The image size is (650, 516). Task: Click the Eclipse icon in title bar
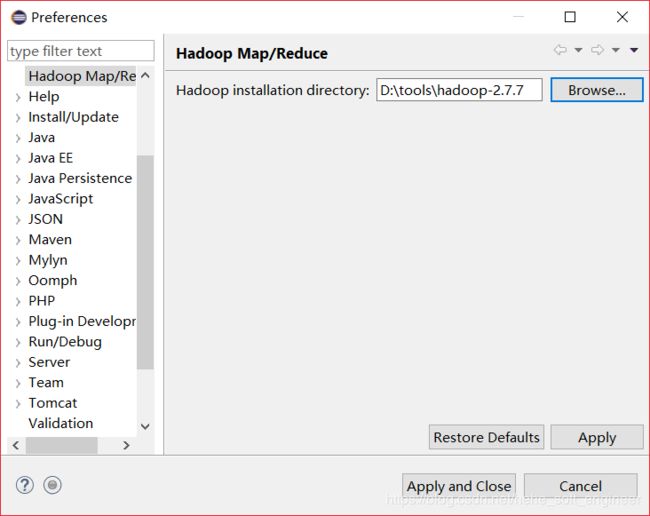pyautogui.click(x=19, y=17)
